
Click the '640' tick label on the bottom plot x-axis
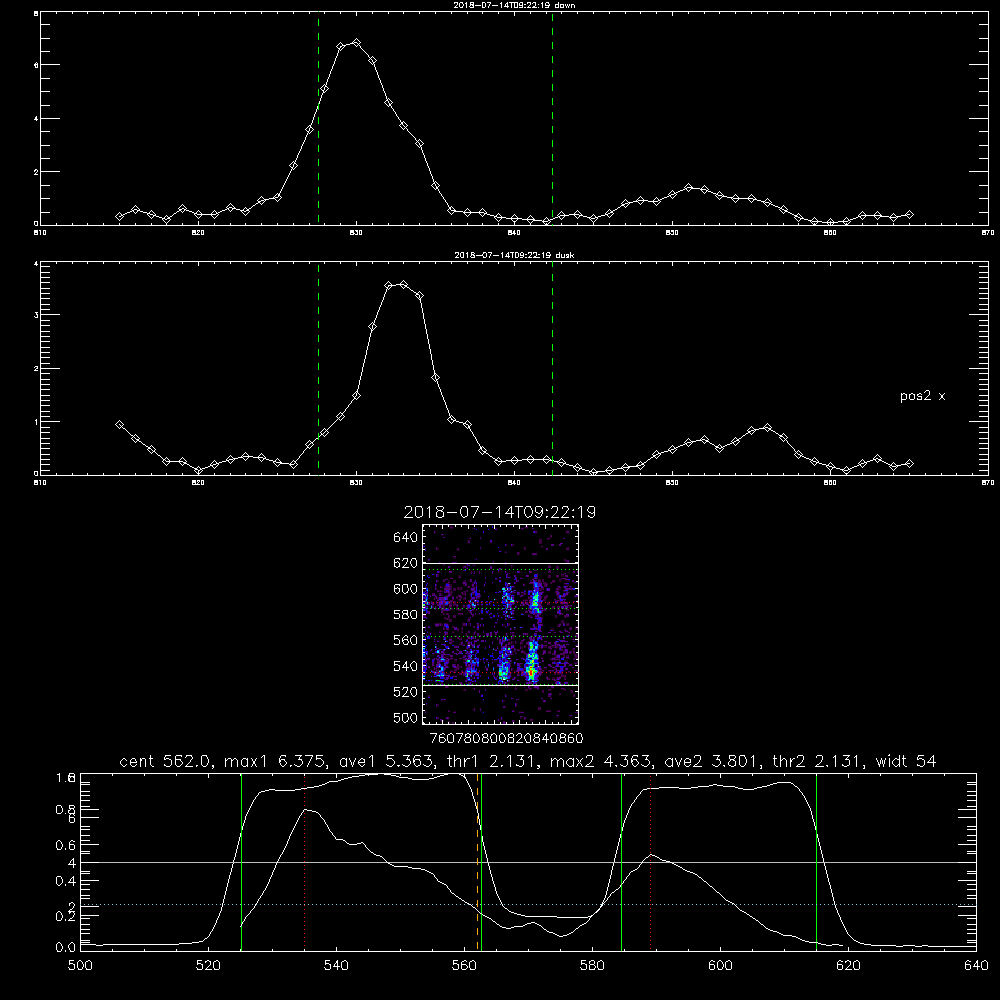click(976, 966)
